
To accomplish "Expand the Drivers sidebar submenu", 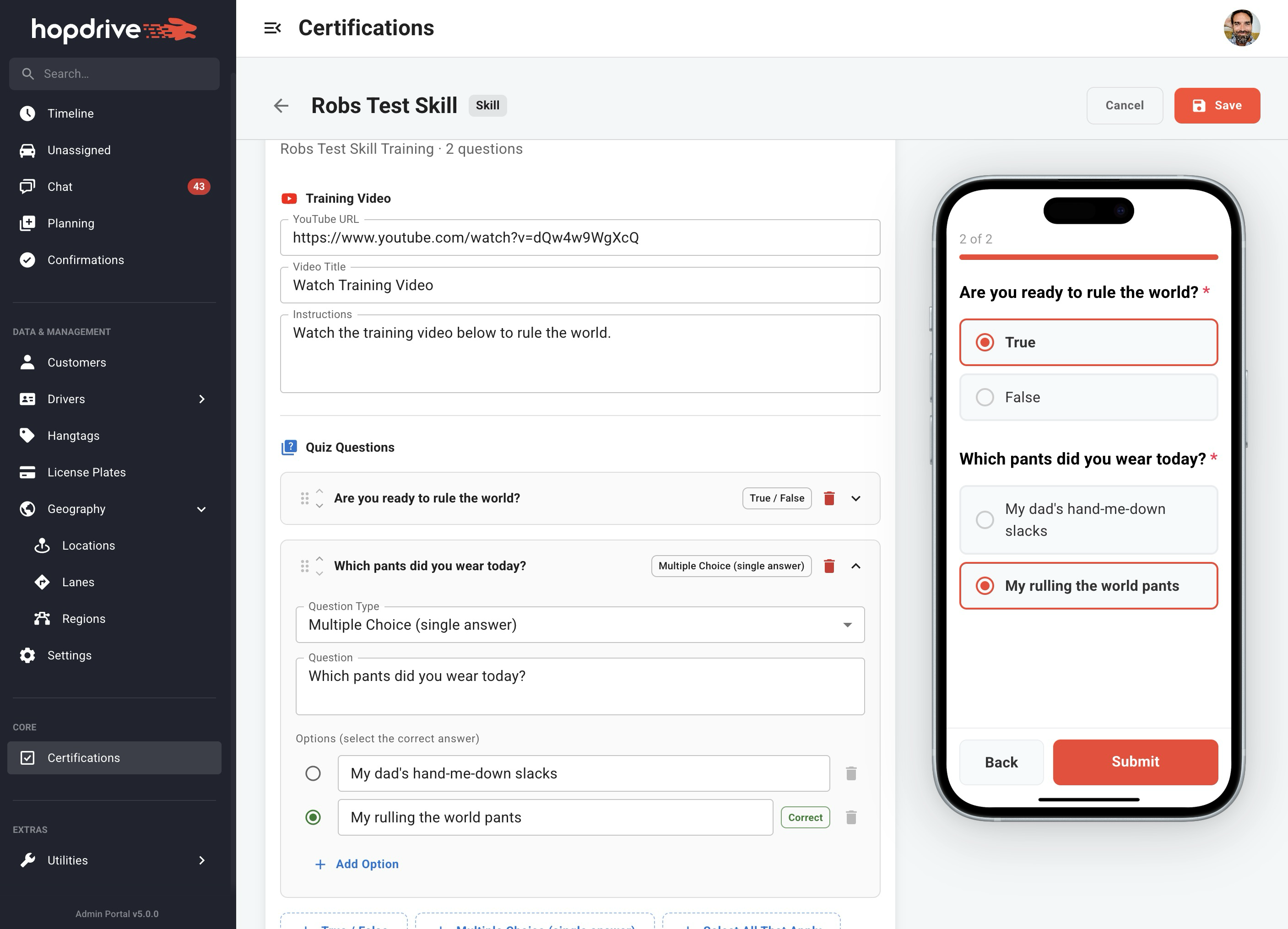I will pyautogui.click(x=201, y=399).
